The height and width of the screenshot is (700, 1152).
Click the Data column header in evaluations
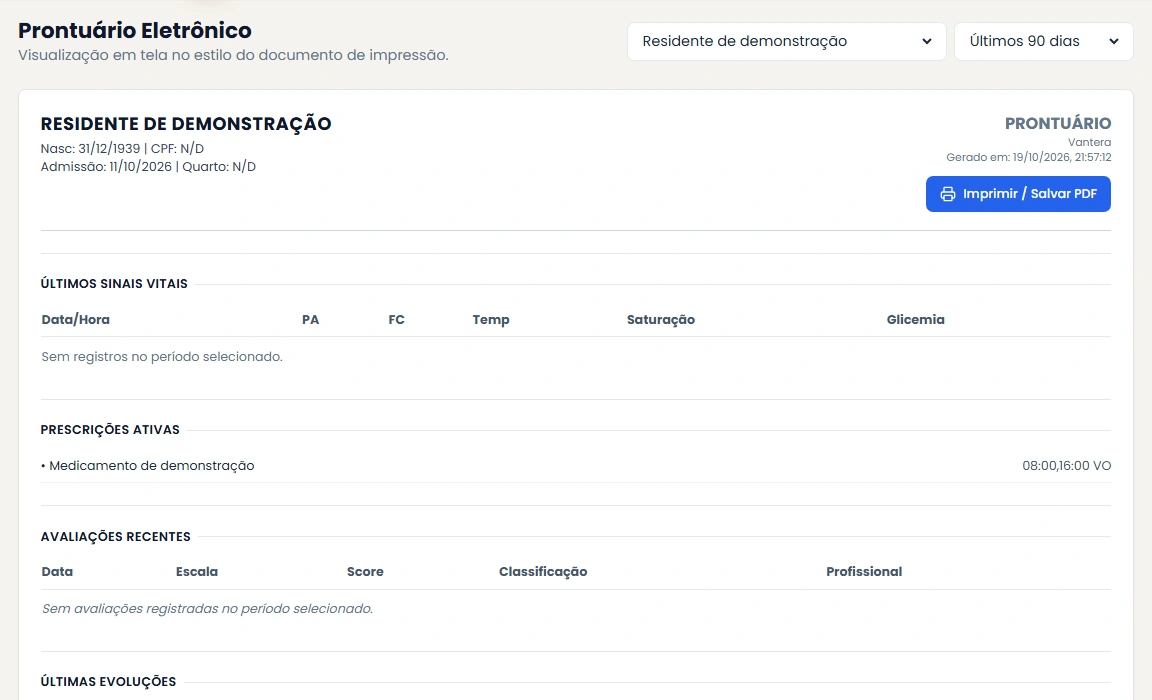[x=57, y=571]
